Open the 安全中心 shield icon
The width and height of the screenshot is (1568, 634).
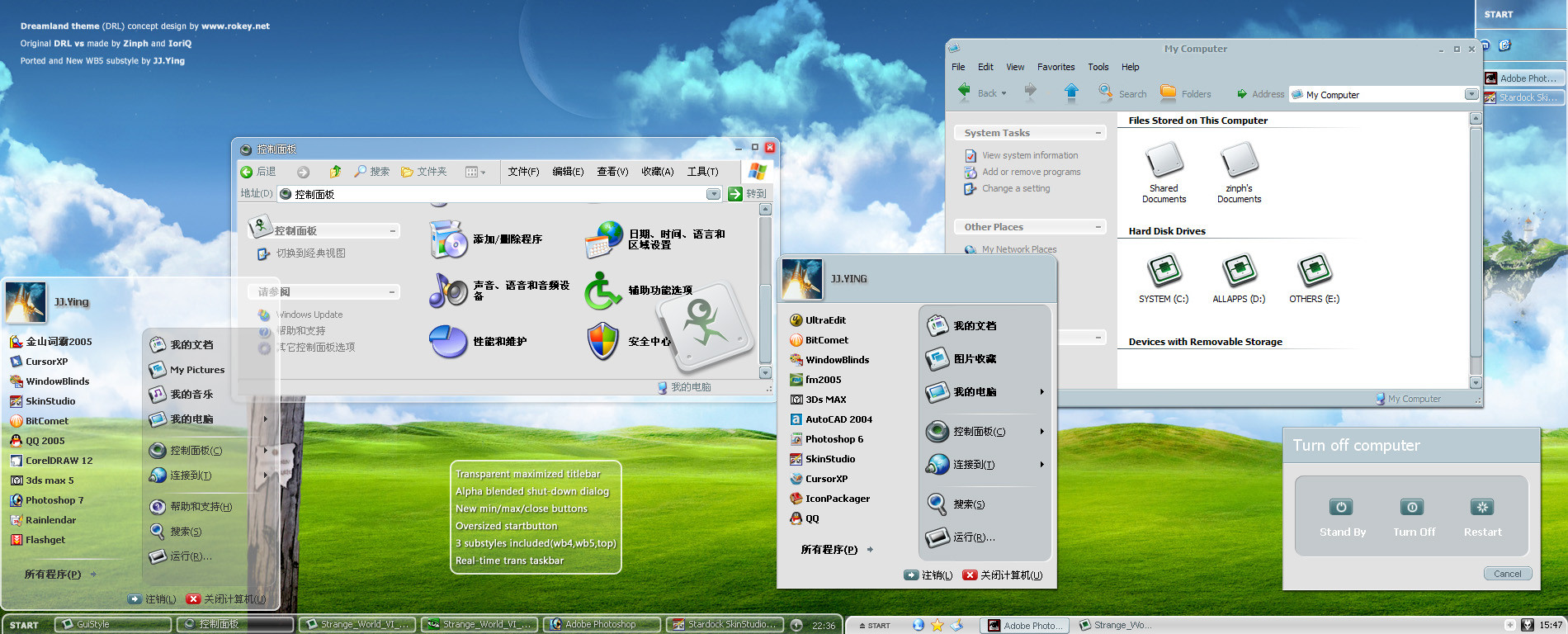603,342
